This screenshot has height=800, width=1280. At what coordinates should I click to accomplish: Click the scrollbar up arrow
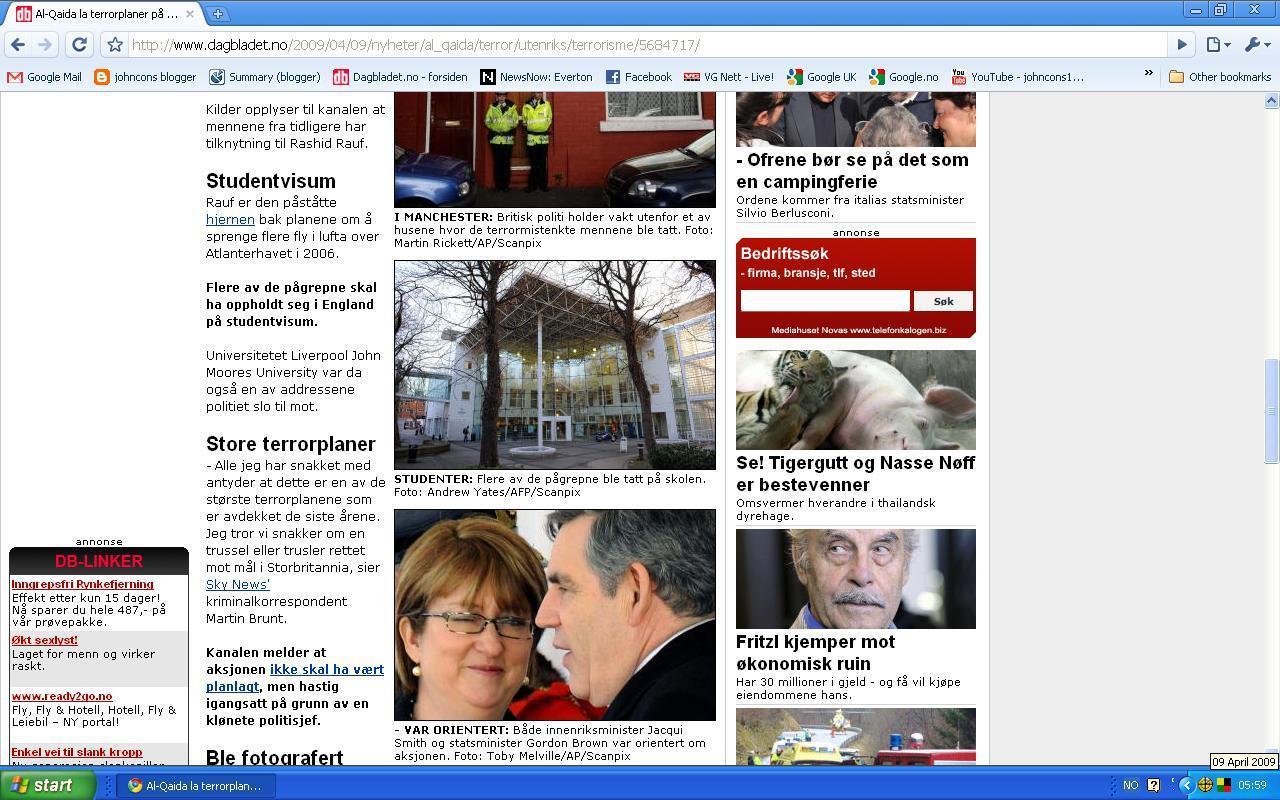coord(1272,101)
